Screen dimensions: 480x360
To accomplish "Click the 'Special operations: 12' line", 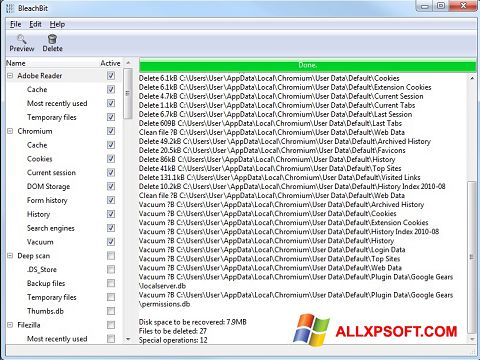I will [x=173, y=340].
